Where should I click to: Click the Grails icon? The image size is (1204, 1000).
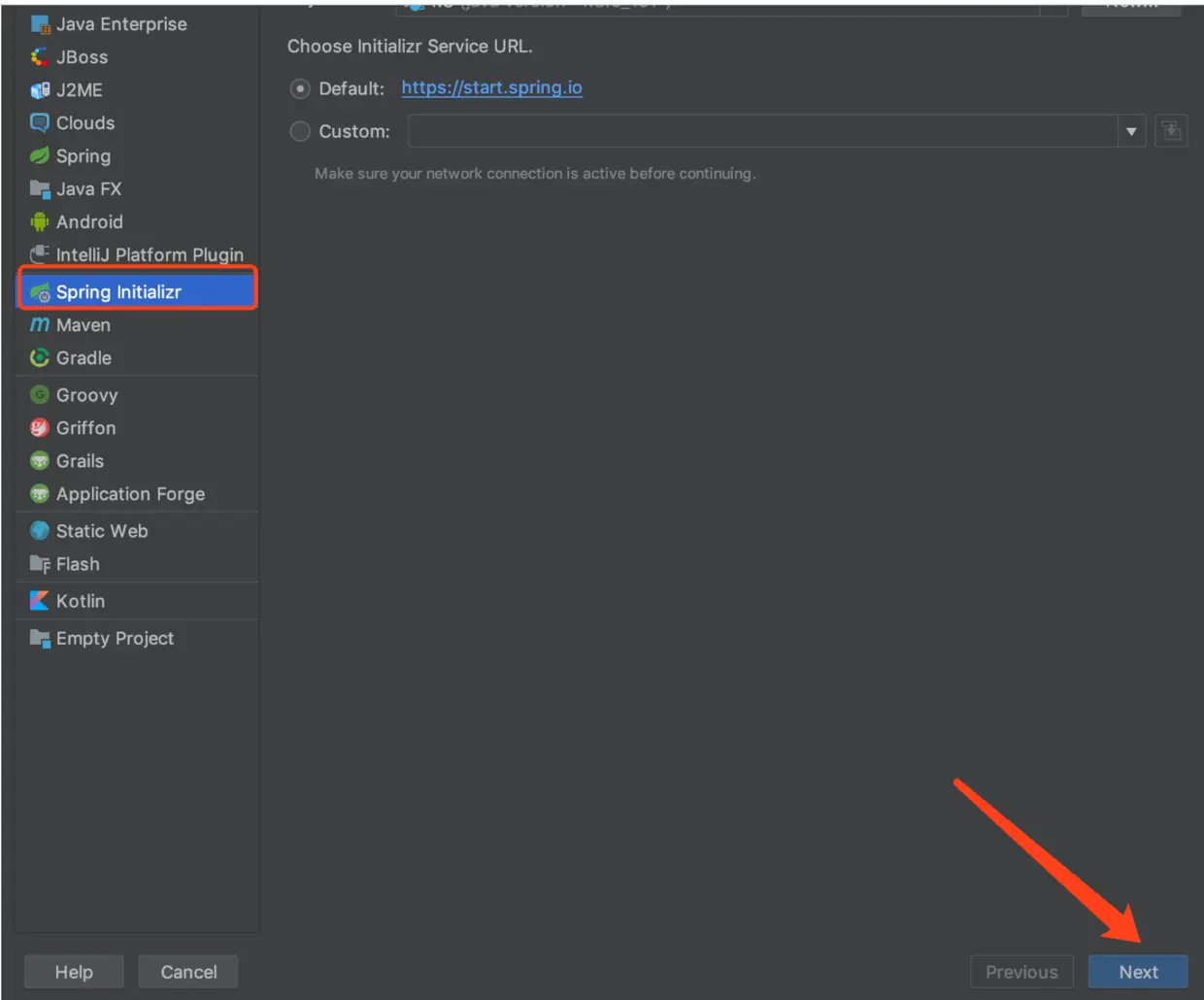click(x=40, y=461)
